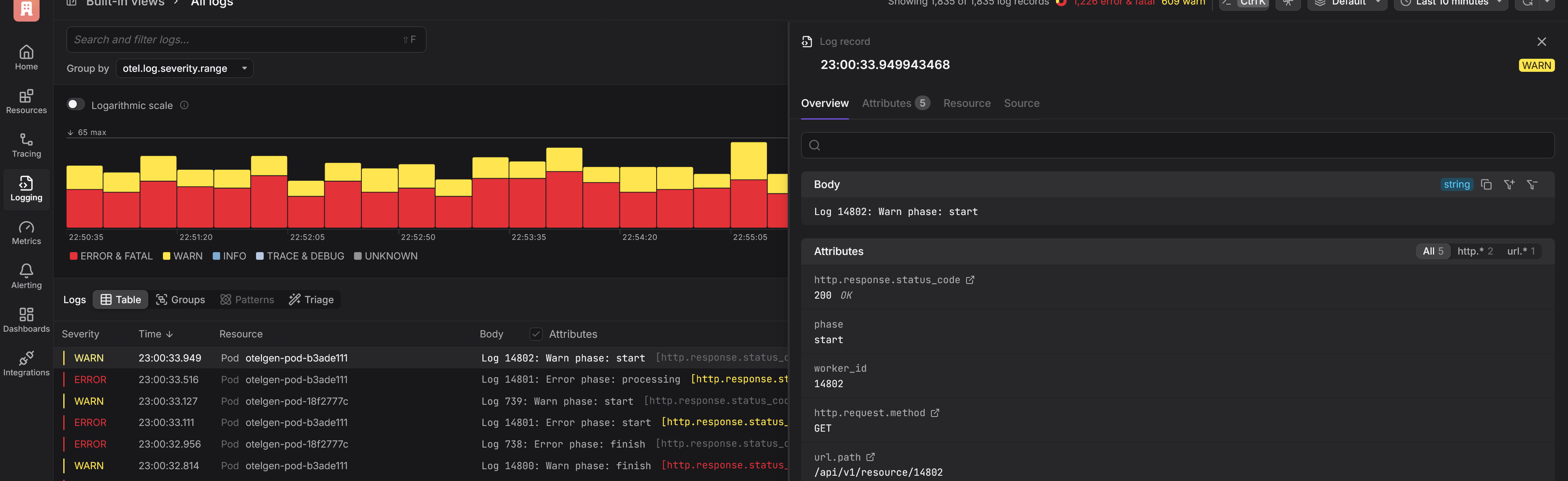Toggle TRACE & DEBUG legend series
Image resolution: width=1568 pixels, height=481 pixels.
click(x=300, y=256)
